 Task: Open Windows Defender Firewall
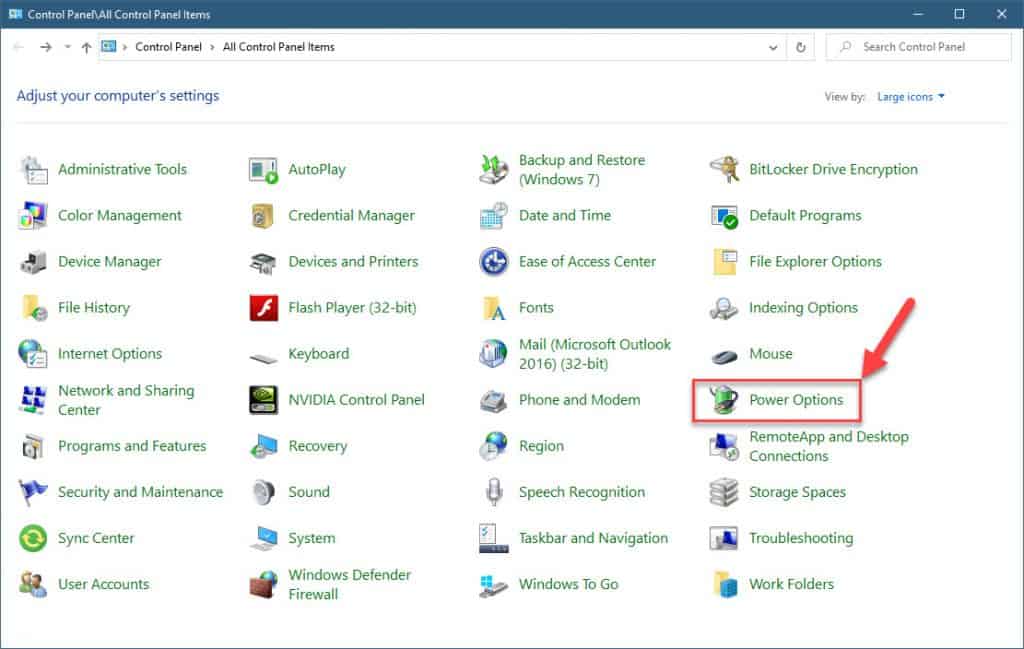[x=352, y=583]
